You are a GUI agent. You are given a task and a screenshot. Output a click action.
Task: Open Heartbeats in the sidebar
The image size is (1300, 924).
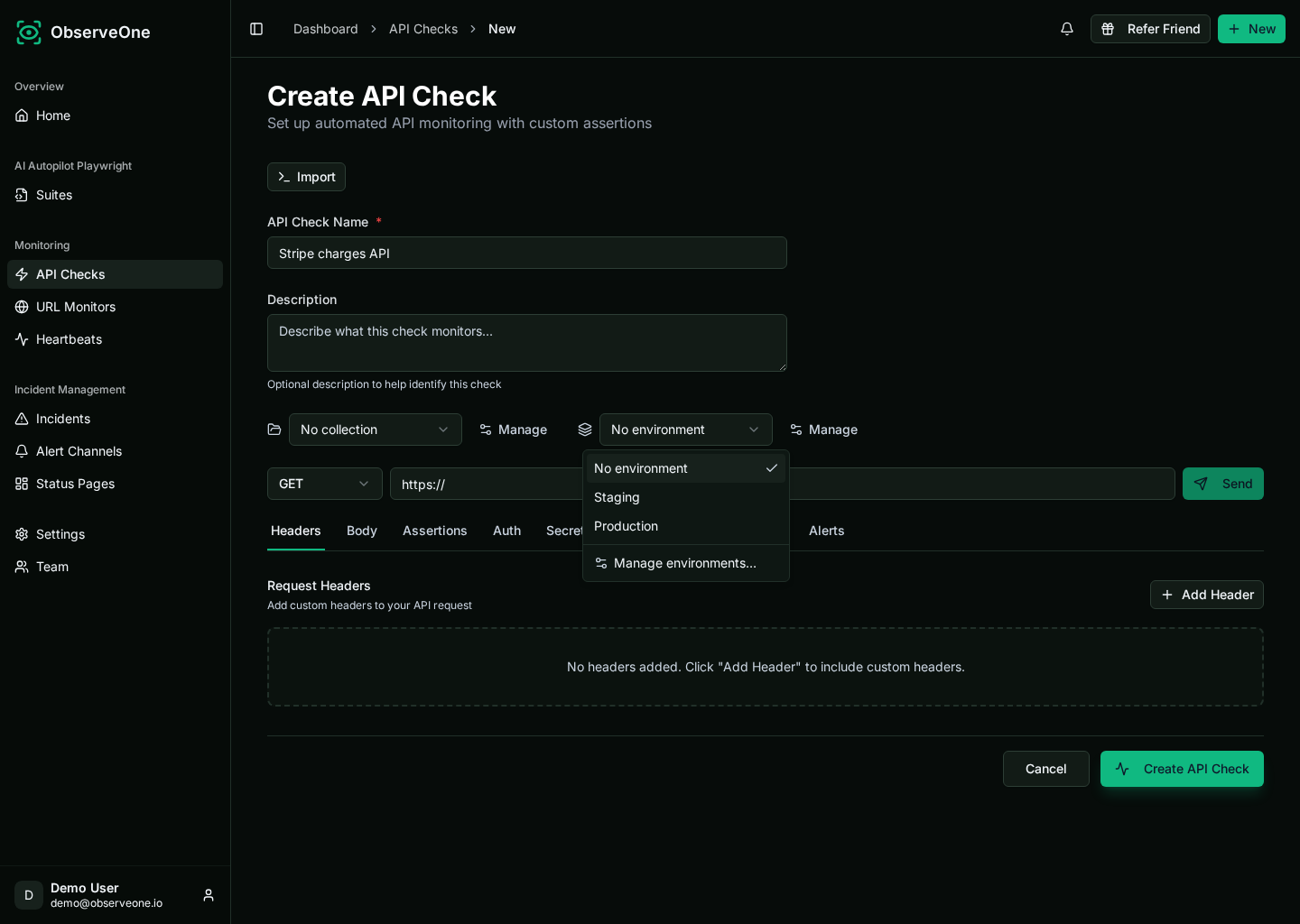click(x=115, y=339)
